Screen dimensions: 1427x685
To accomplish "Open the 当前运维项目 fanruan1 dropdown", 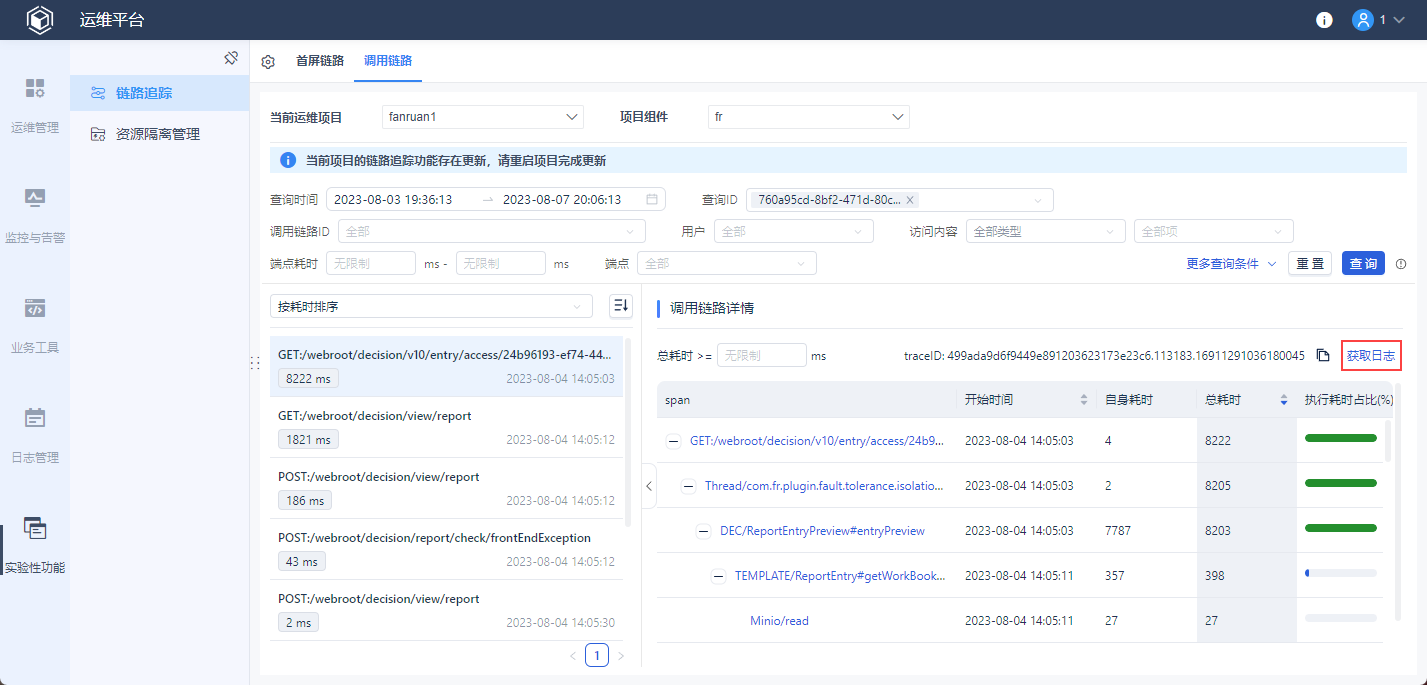I will (x=482, y=117).
